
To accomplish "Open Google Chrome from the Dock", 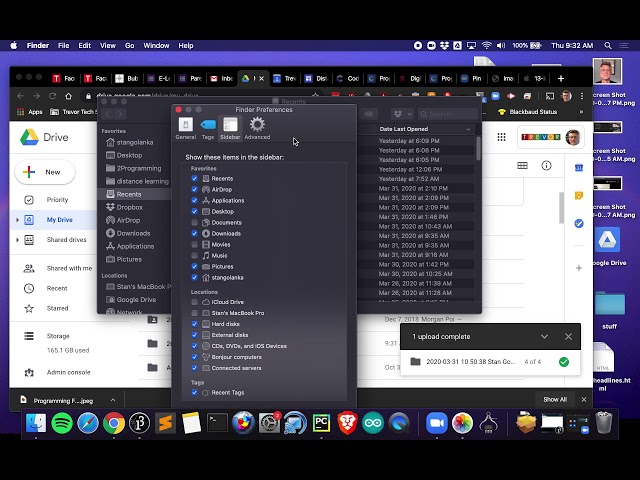I will pyautogui.click(x=114, y=423).
